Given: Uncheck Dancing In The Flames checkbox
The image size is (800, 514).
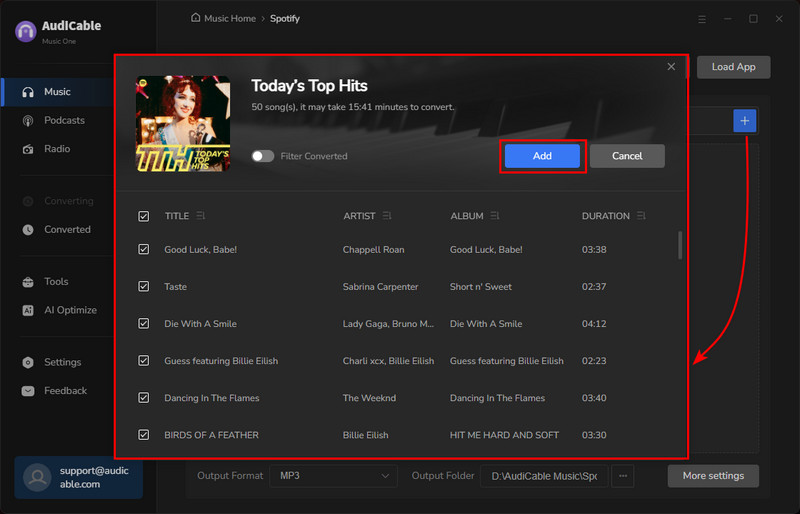Looking at the screenshot, I should (x=144, y=398).
